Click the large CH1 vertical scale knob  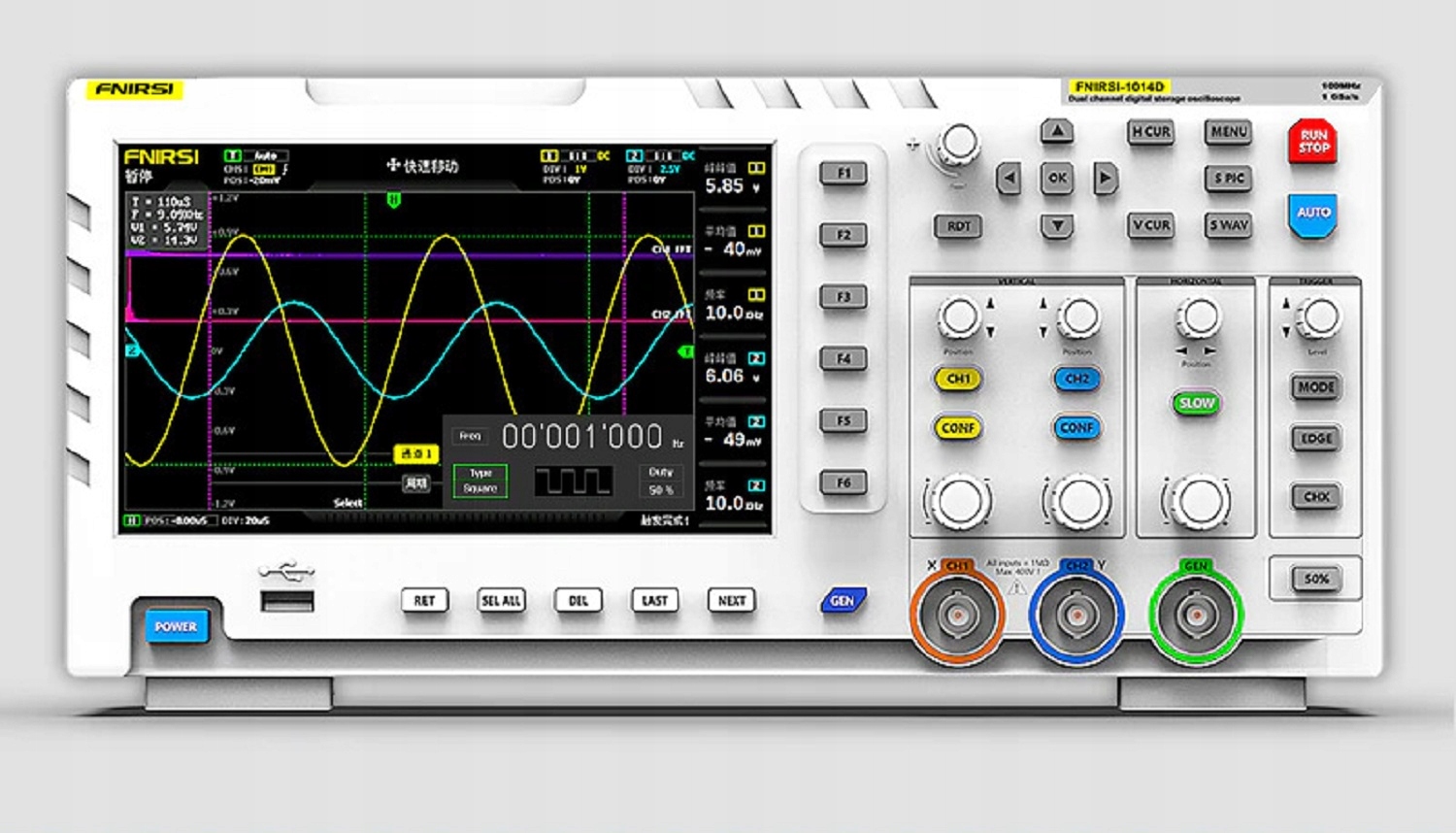[x=959, y=501]
